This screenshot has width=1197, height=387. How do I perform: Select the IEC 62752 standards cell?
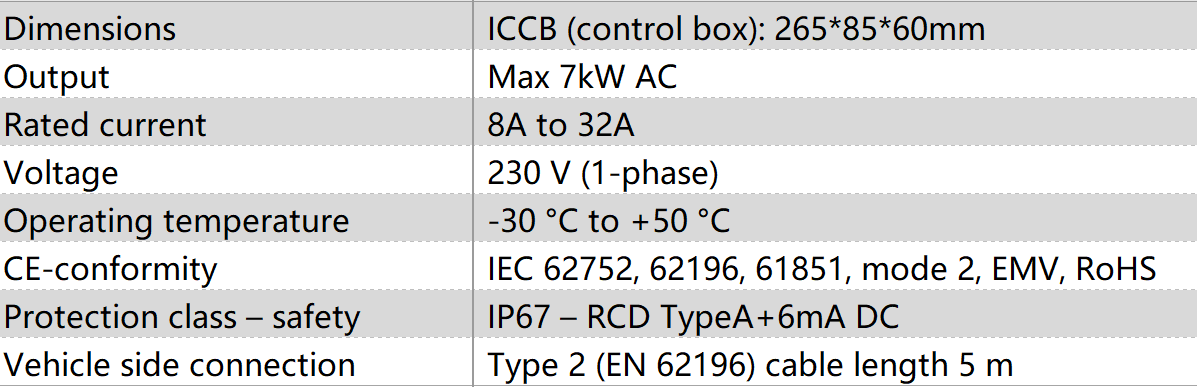(x=835, y=269)
